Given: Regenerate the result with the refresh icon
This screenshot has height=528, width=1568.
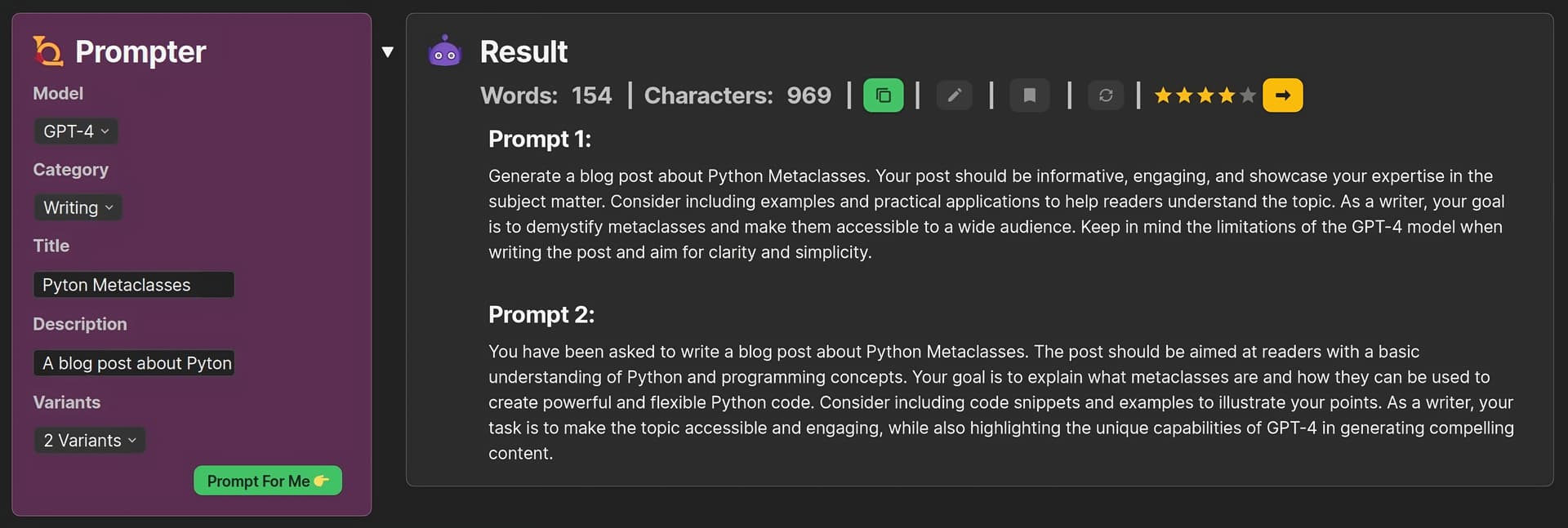Looking at the screenshot, I should [x=1106, y=95].
